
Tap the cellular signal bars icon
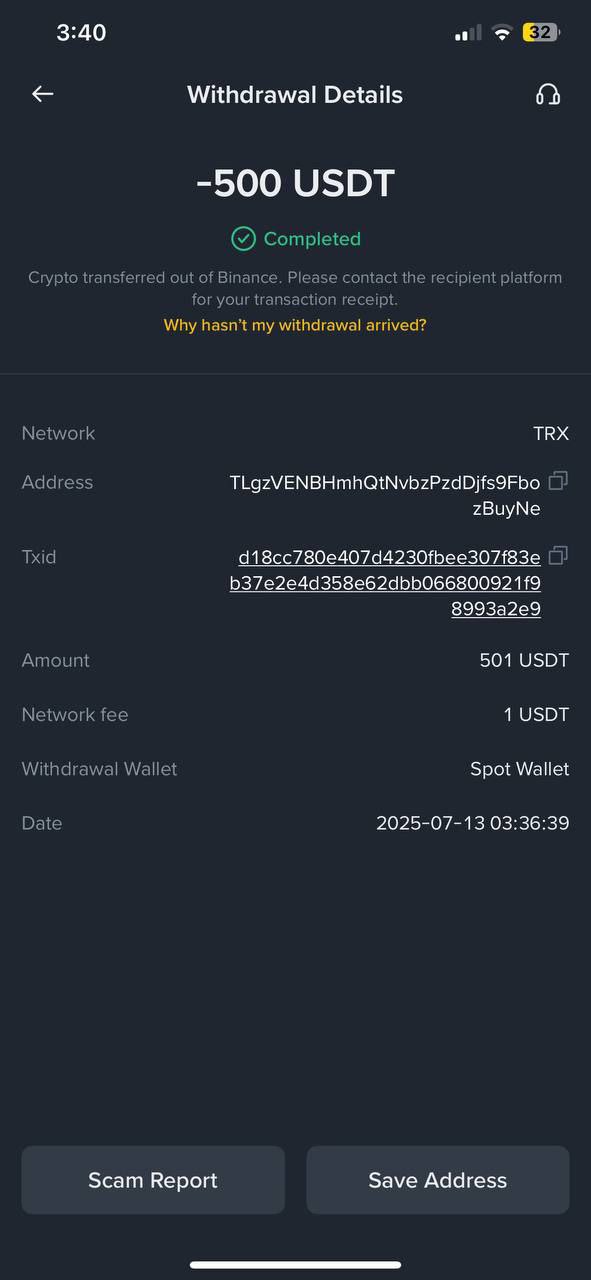[468, 33]
